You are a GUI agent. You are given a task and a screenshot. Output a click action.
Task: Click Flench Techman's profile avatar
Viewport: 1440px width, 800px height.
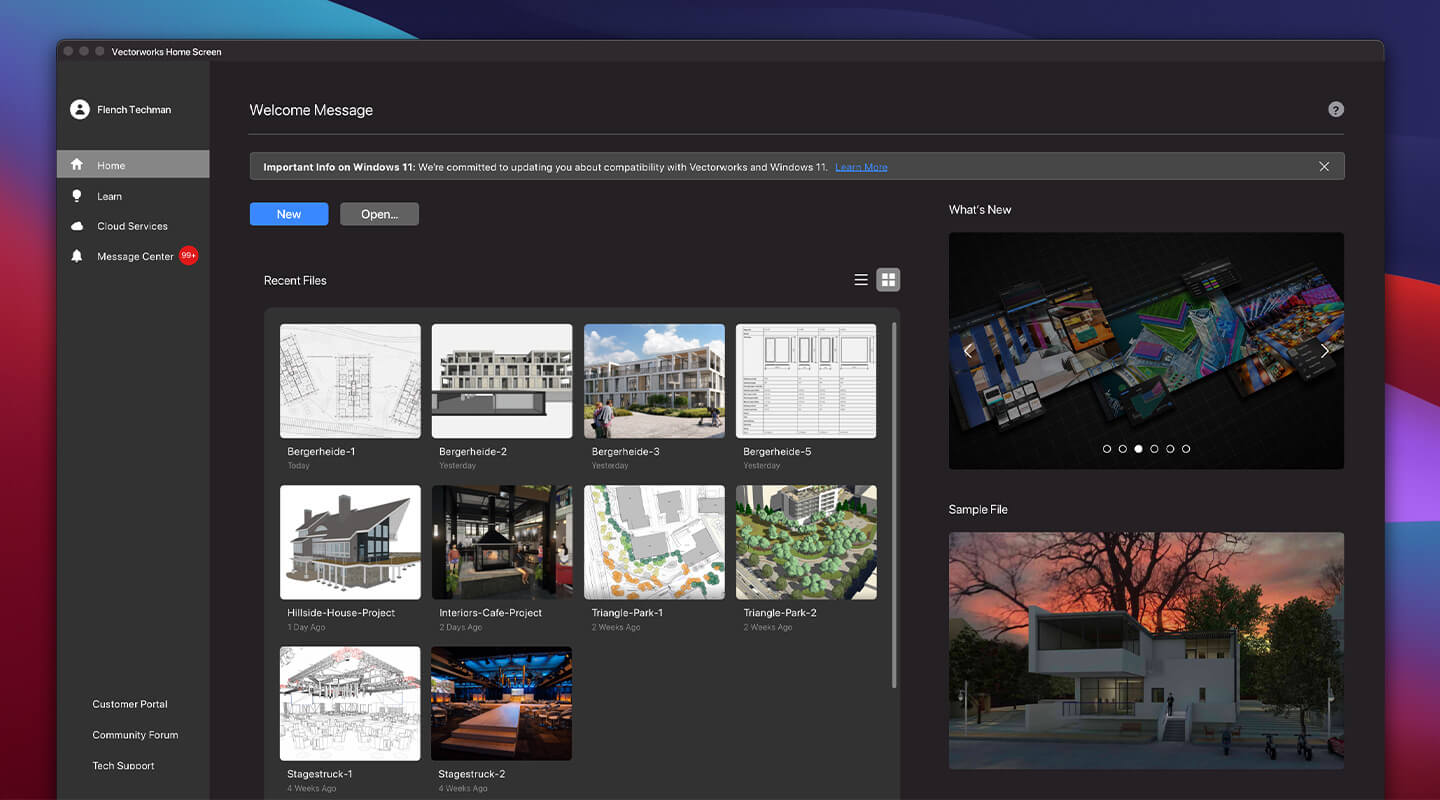point(80,108)
